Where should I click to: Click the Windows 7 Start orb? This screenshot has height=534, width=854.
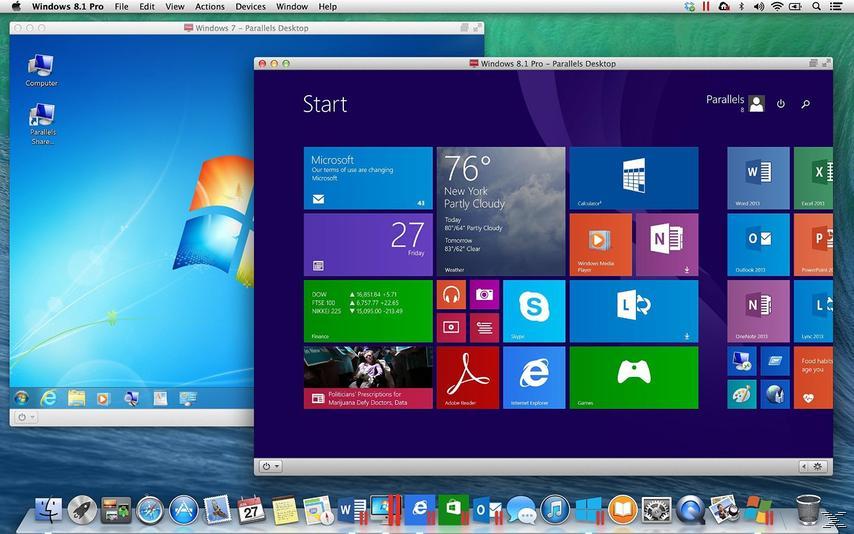coord(22,398)
